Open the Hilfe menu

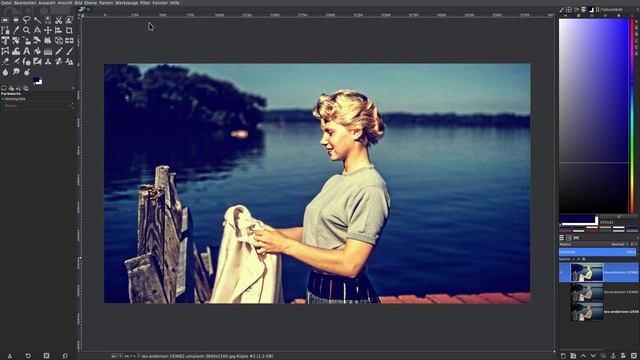(174, 2)
